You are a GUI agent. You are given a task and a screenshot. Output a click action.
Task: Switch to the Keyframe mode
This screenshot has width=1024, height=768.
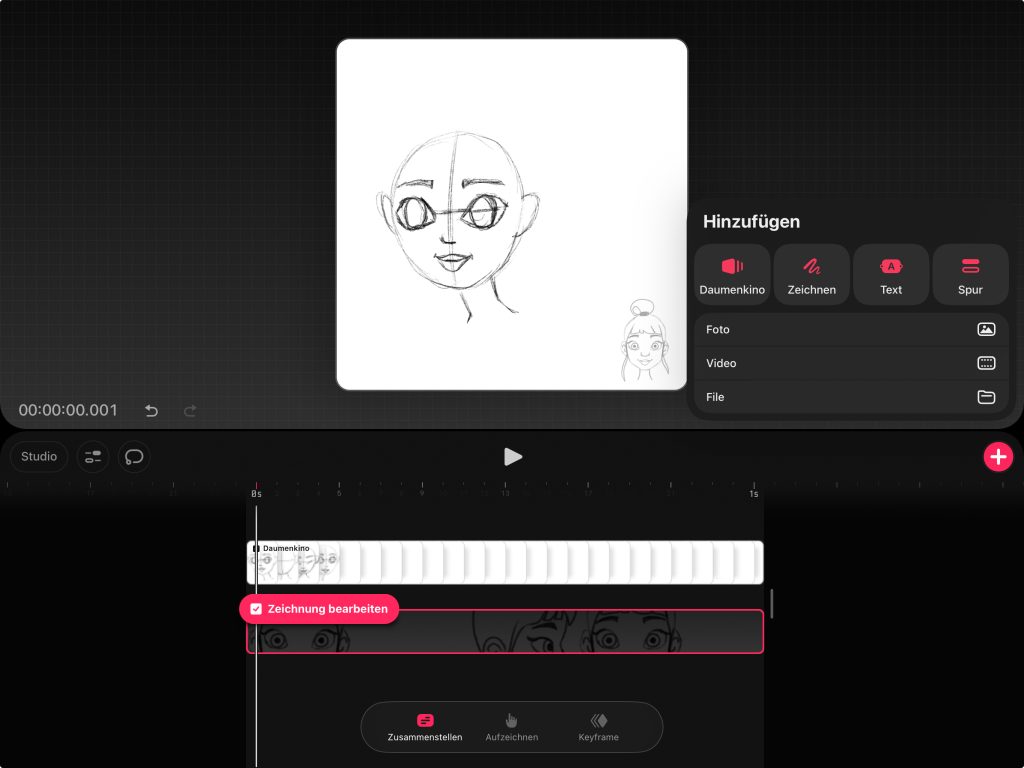(x=598, y=727)
